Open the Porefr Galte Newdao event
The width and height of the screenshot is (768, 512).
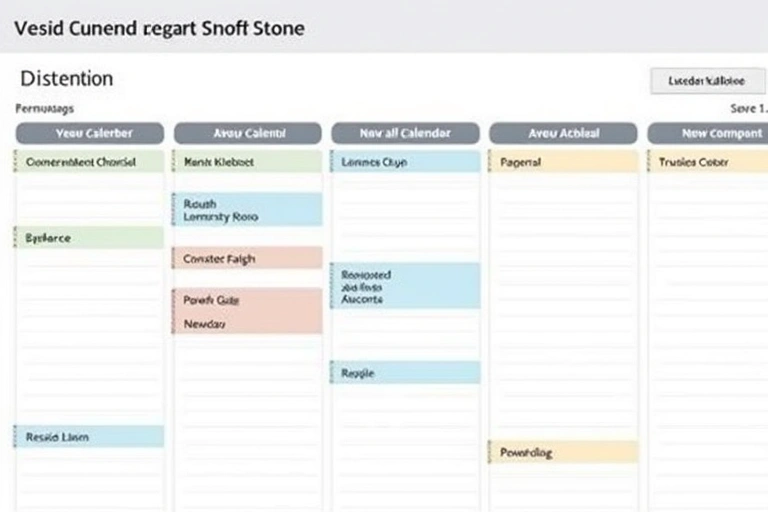pyautogui.click(x=248, y=311)
